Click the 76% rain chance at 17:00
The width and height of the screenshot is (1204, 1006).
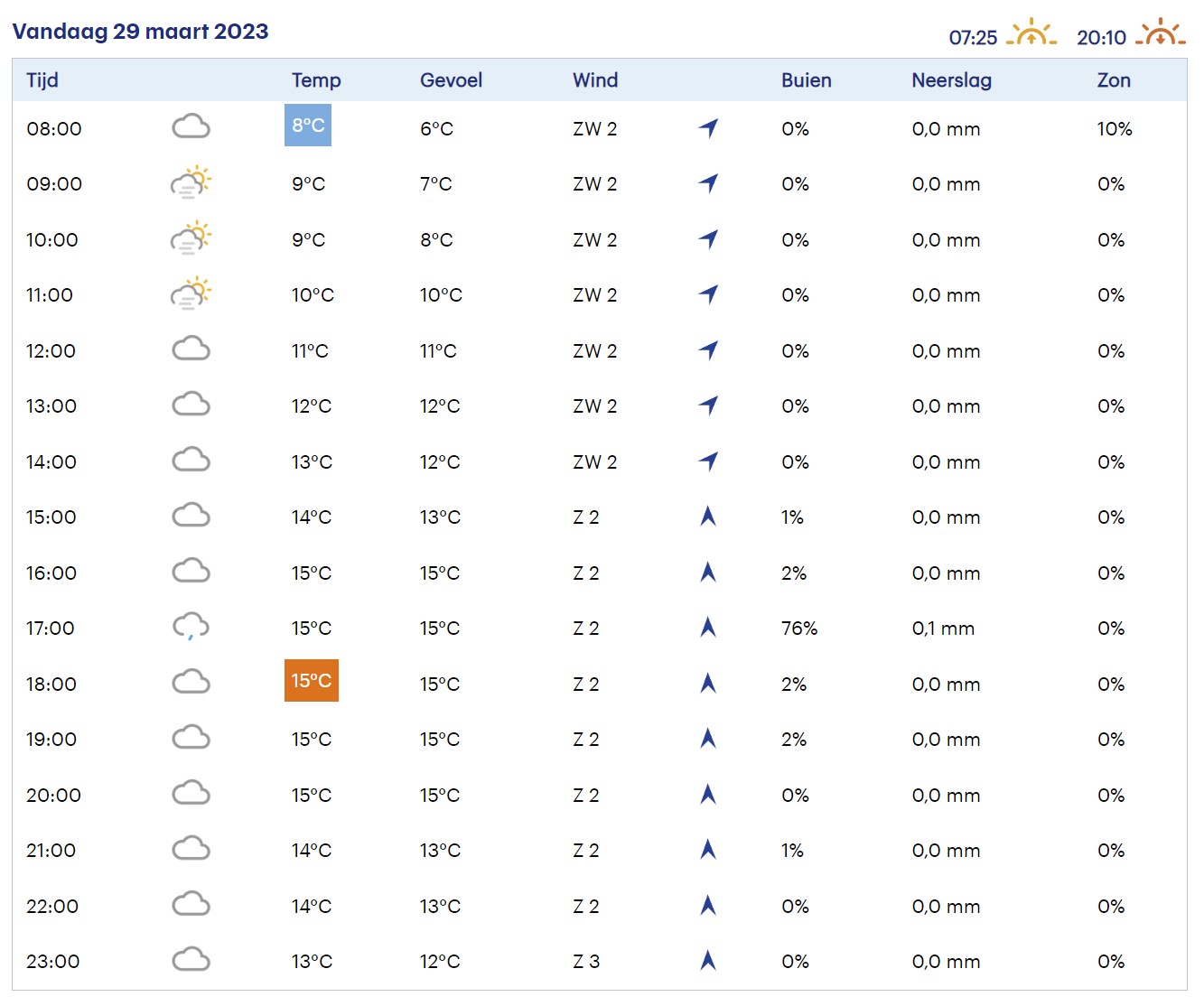coord(799,629)
